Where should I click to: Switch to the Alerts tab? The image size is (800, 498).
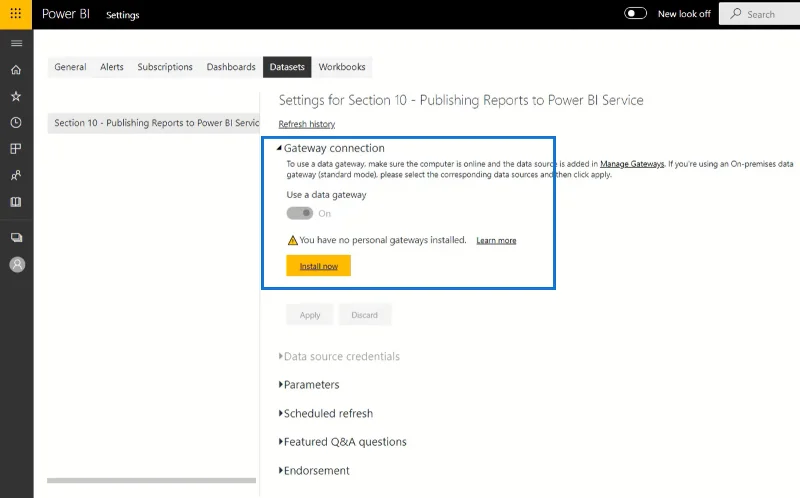click(112, 67)
